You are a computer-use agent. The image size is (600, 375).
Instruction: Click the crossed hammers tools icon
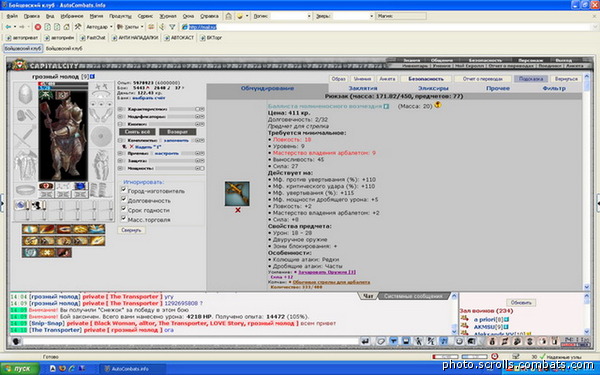(x=78, y=27)
